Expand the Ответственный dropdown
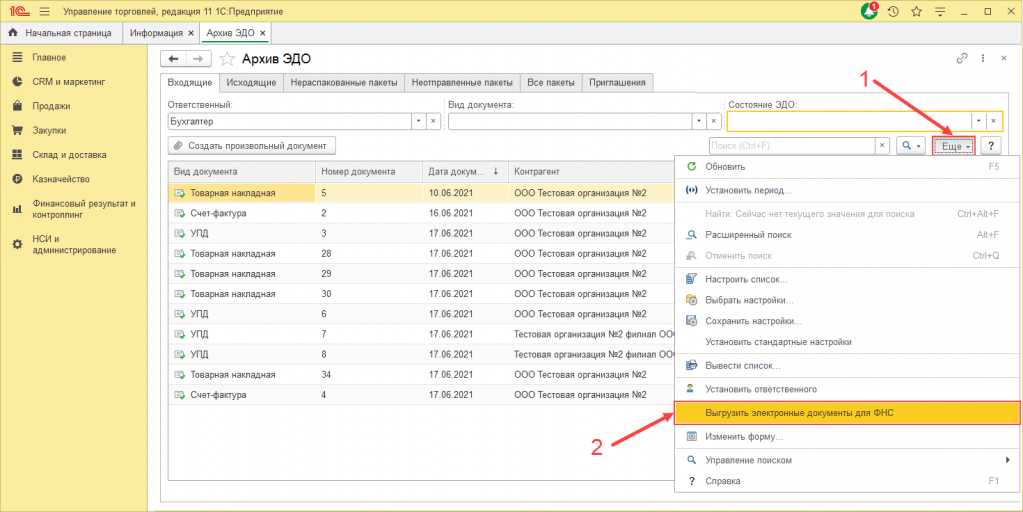The width and height of the screenshot is (1023, 512). pos(418,121)
